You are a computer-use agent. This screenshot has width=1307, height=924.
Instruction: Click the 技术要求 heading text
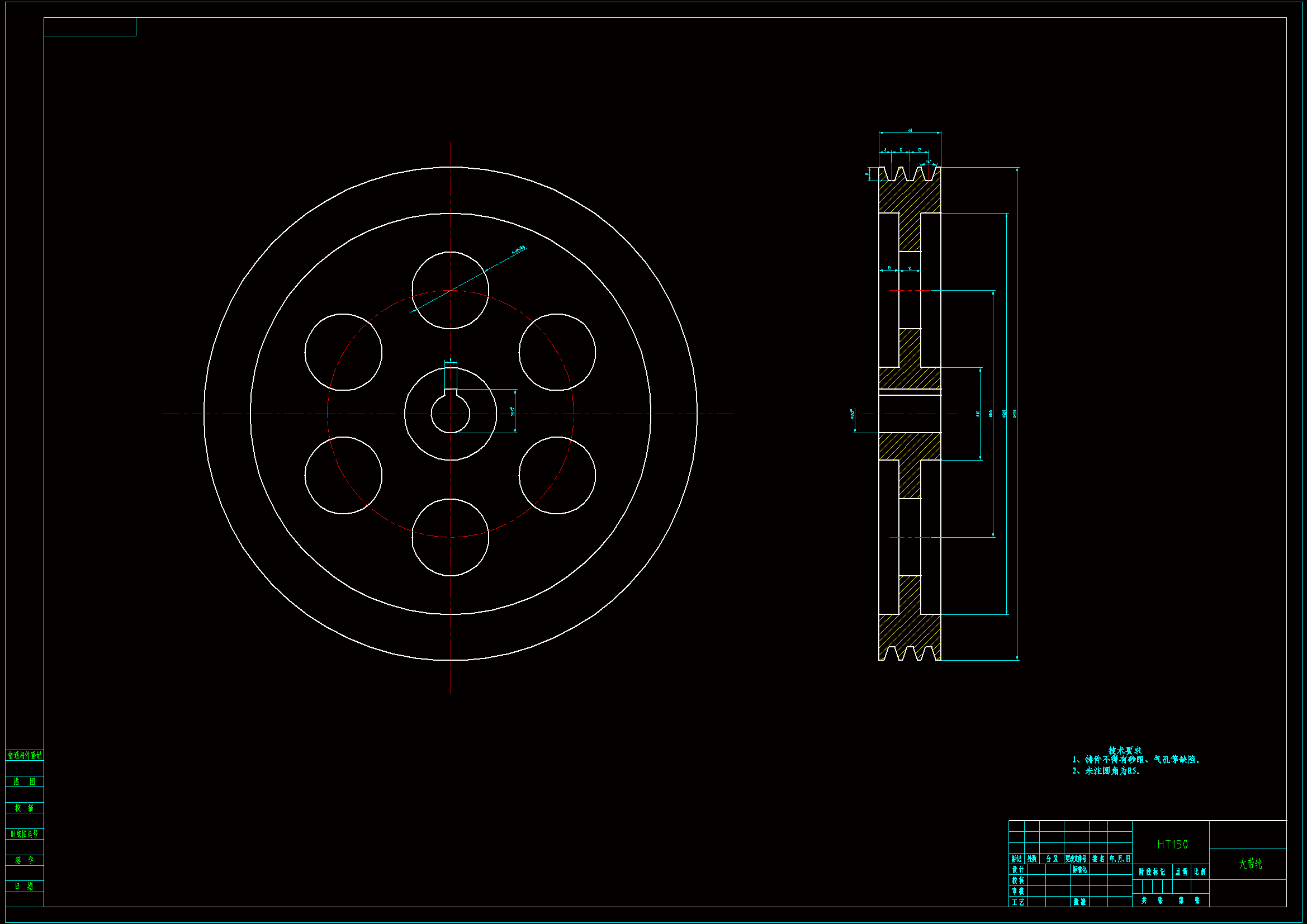pos(1124,750)
